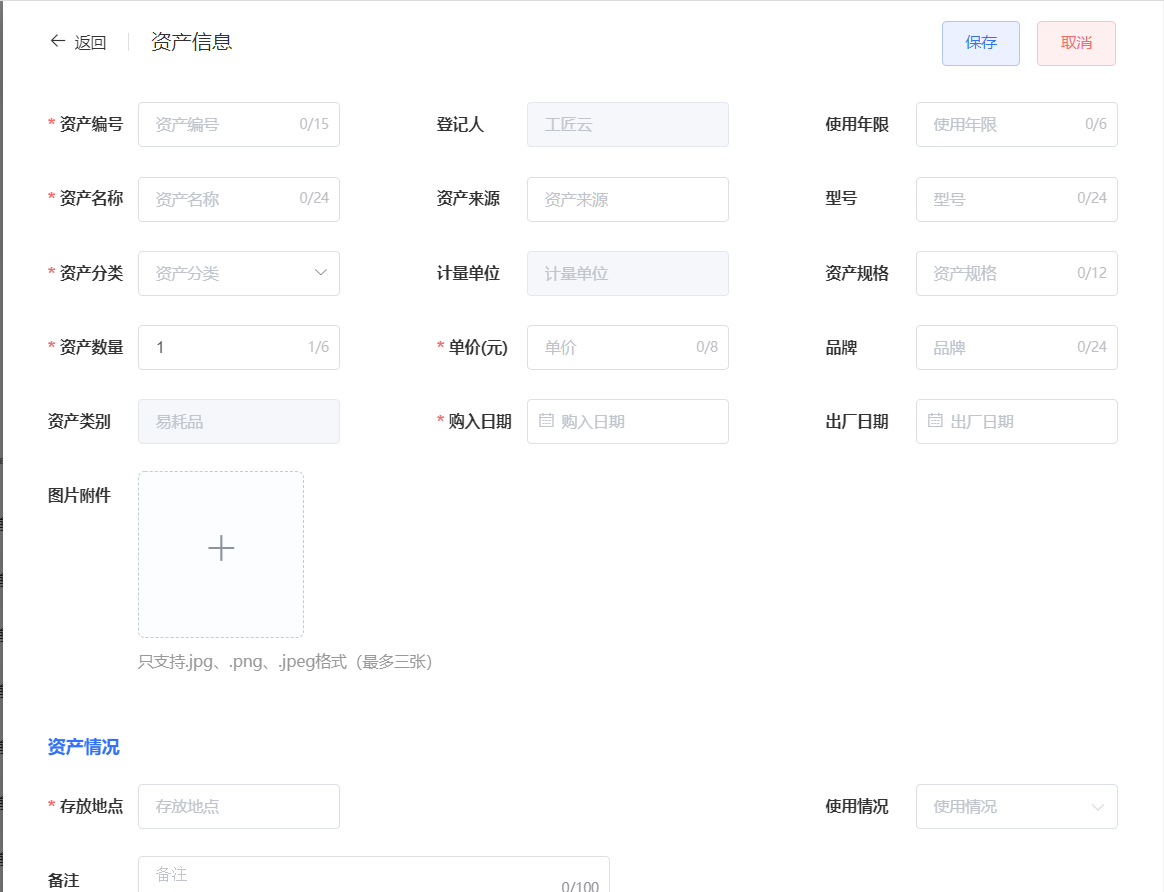Viewport: 1164px width, 892px height.
Task: Open the 购入日期 date picker field
Action: [x=627, y=421]
